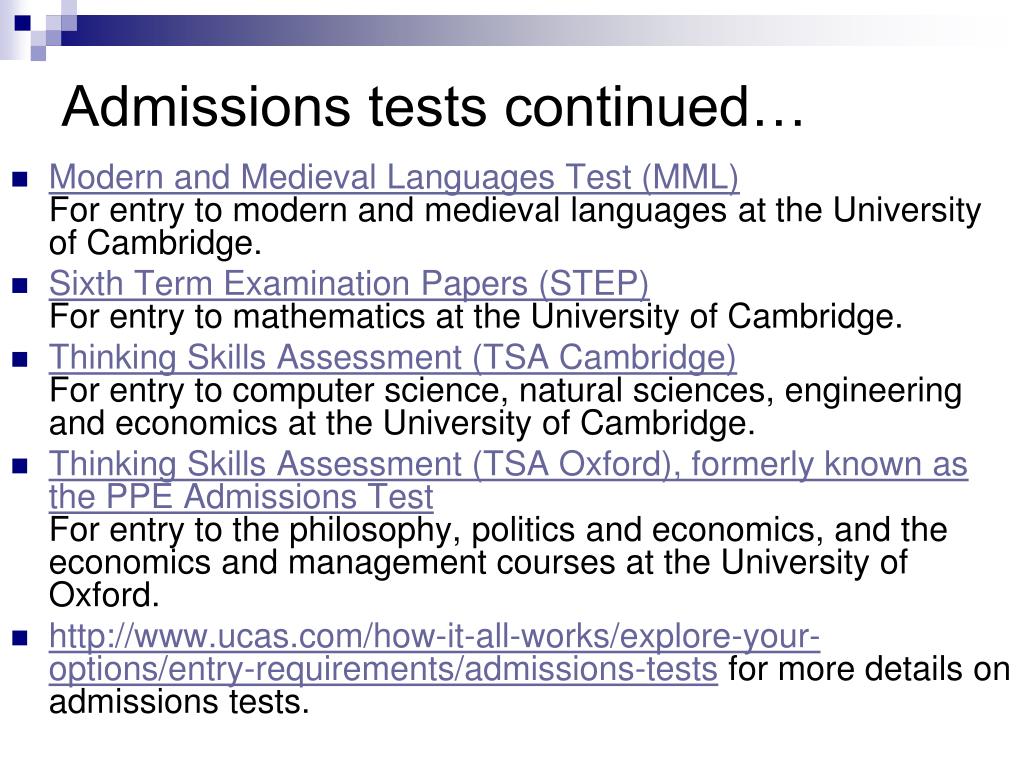1024x768 pixels.
Task: Open Thinking Skills Assessment (TSA Cambridge) link
Action: pyautogui.click(x=392, y=357)
